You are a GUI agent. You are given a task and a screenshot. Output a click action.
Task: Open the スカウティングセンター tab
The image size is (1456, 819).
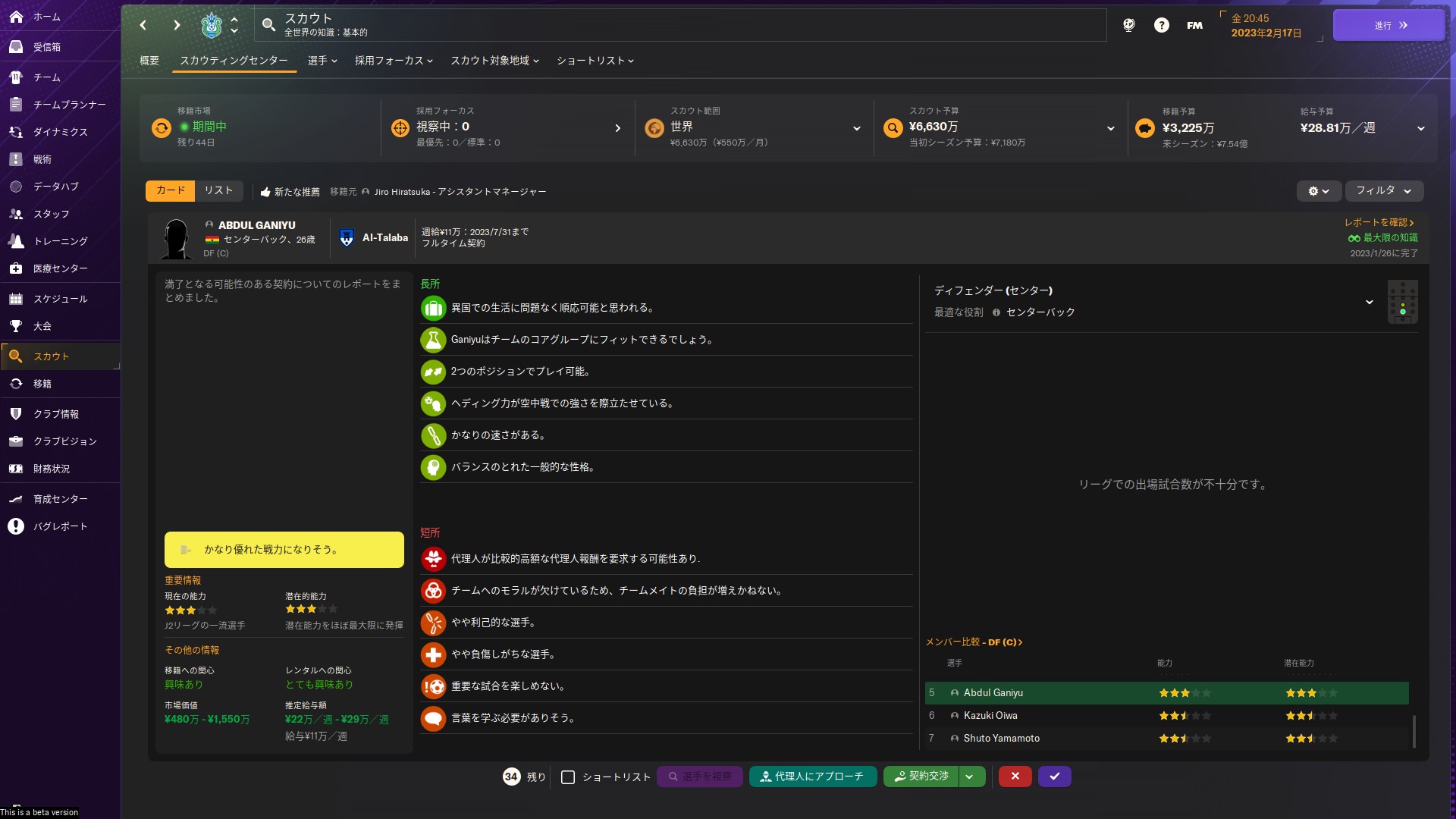click(x=234, y=61)
